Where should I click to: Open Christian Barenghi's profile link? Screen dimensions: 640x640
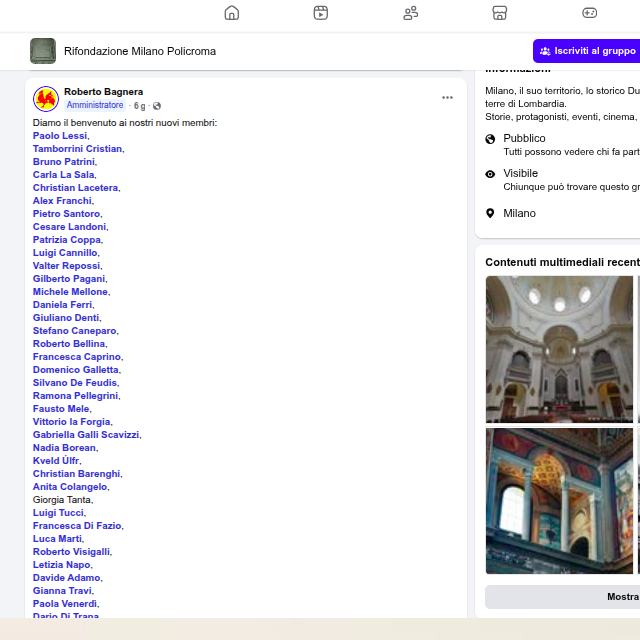coord(77,474)
